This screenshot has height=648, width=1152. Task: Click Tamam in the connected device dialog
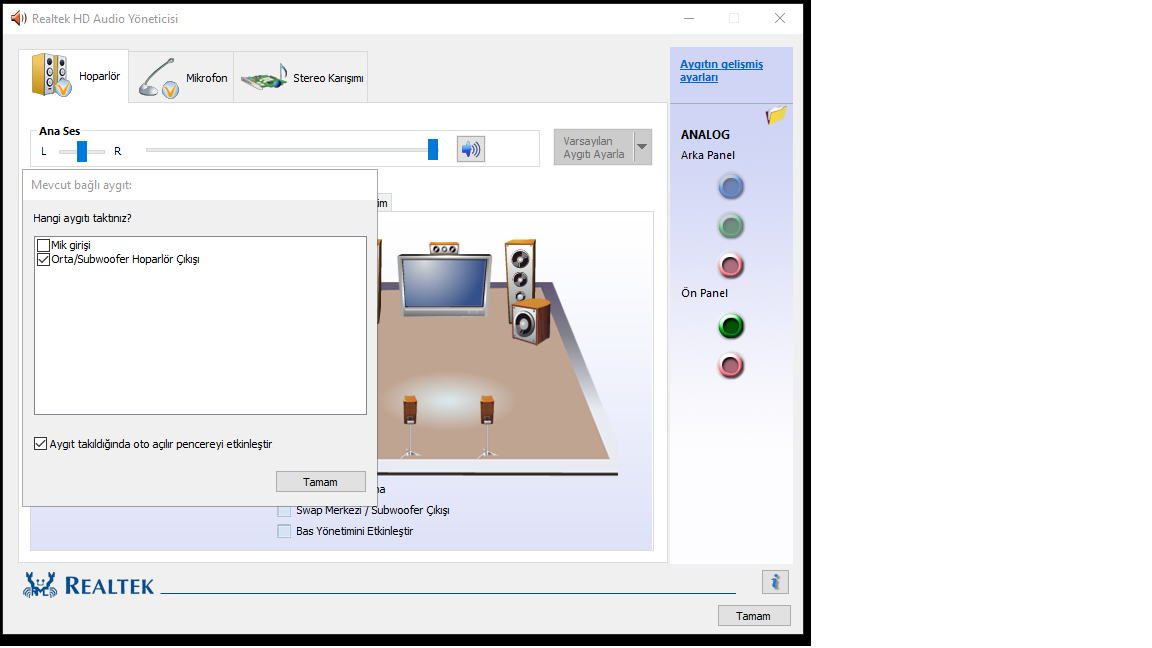tap(320, 482)
